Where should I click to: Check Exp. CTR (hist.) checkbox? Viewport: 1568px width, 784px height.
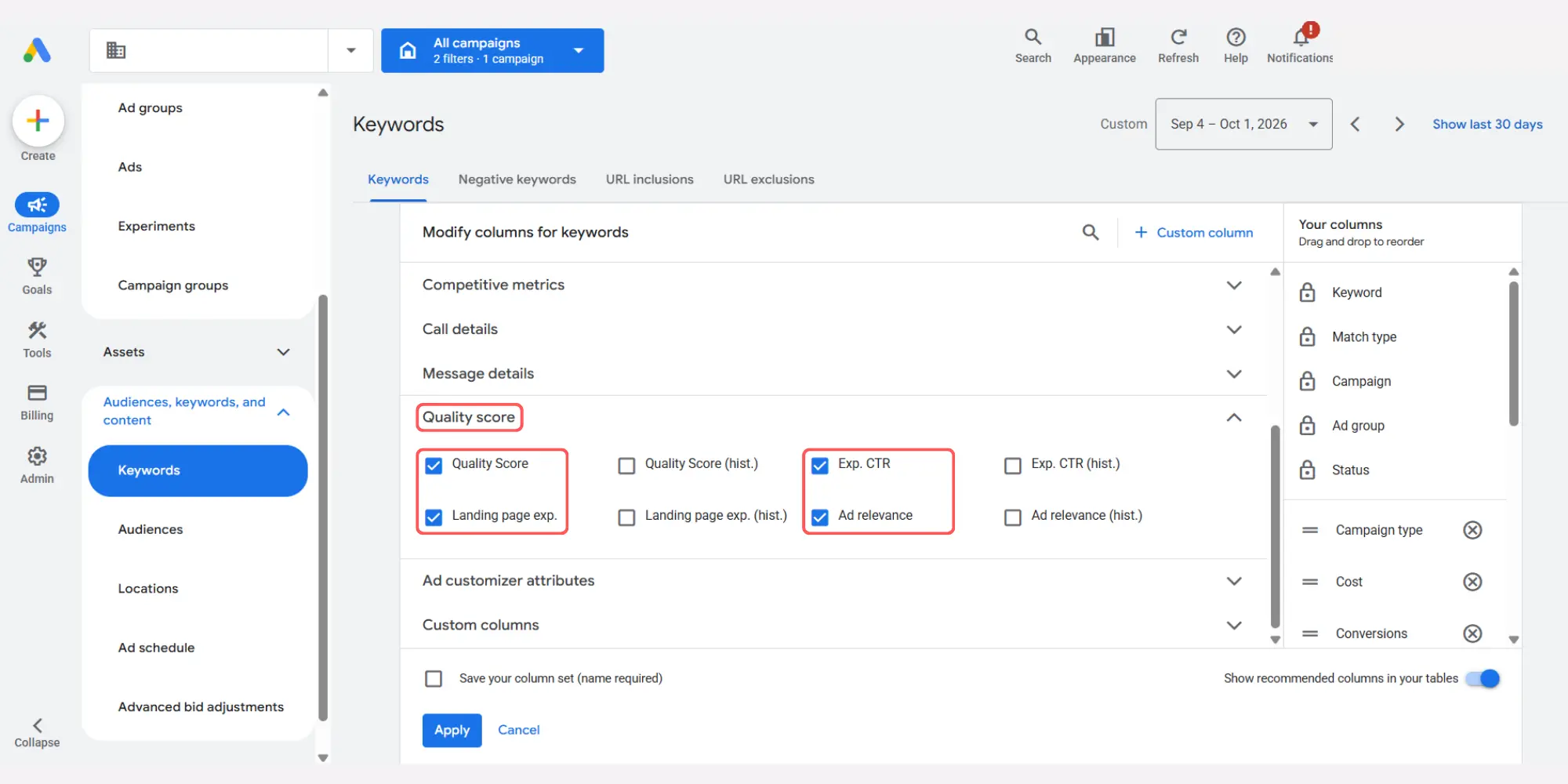point(1013,466)
